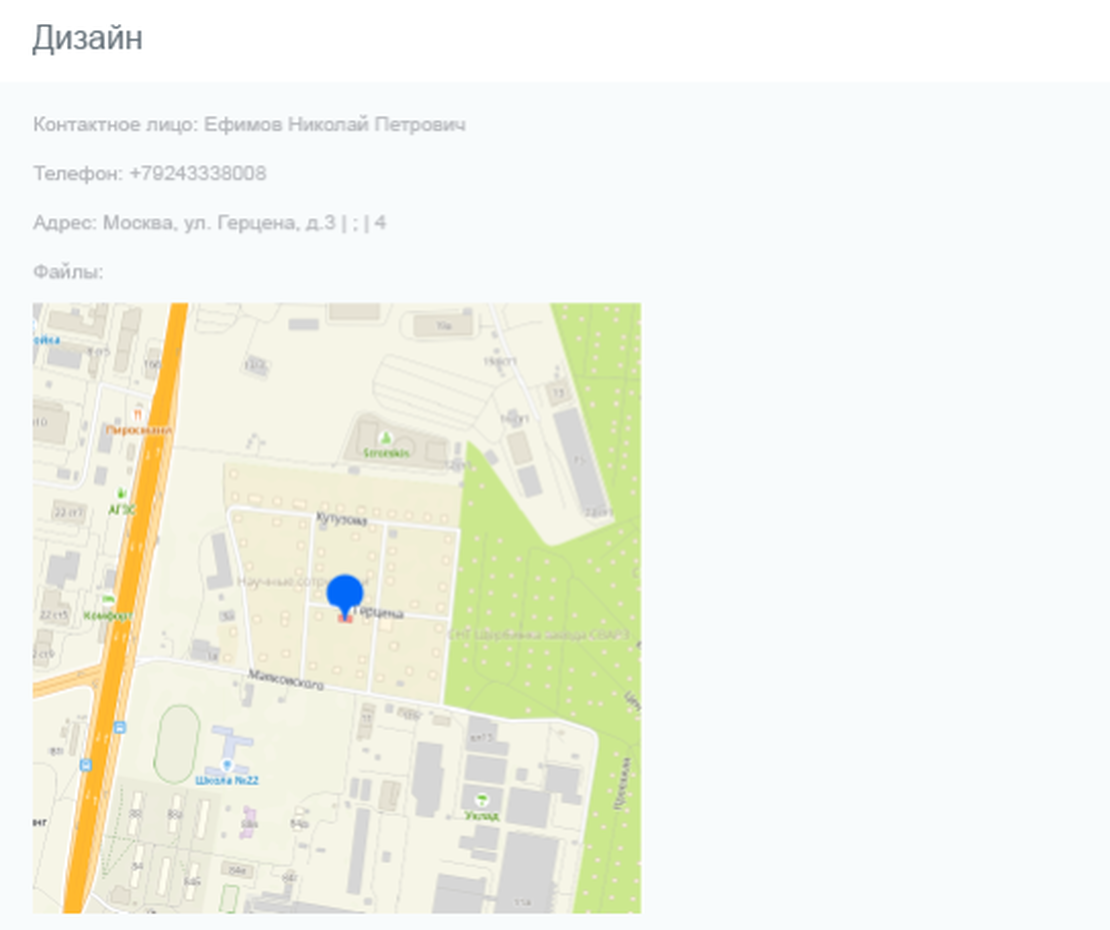Click the phone number +79243338008
This screenshot has height=930, width=1110.
pyautogui.click(x=197, y=174)
